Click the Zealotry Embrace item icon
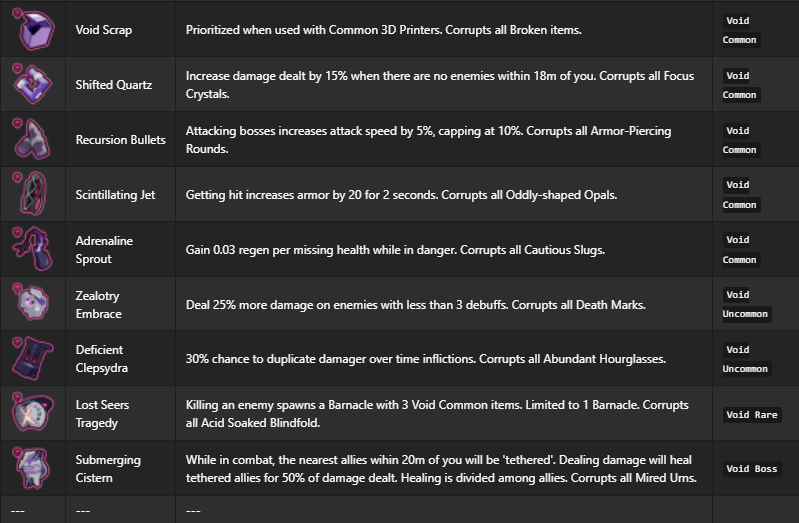 [x=32, y=304]
